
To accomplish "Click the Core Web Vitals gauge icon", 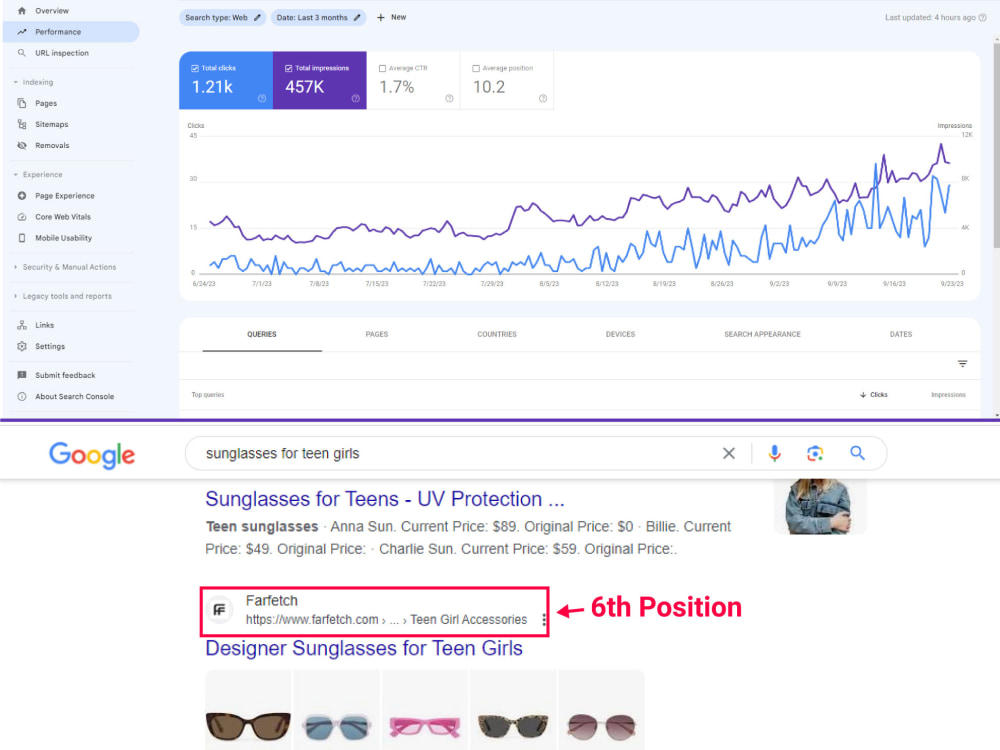I will pos(22,217).
